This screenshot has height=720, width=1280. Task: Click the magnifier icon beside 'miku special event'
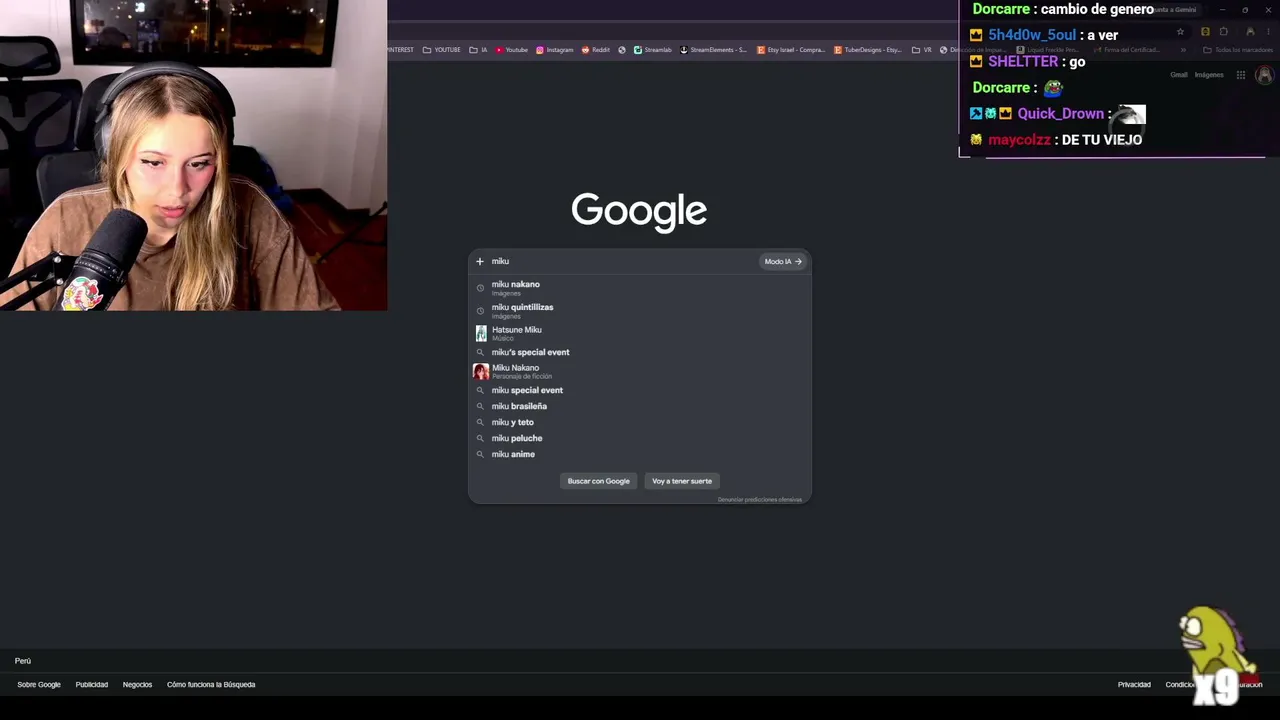pyautogui.click(x=480, y=391)
